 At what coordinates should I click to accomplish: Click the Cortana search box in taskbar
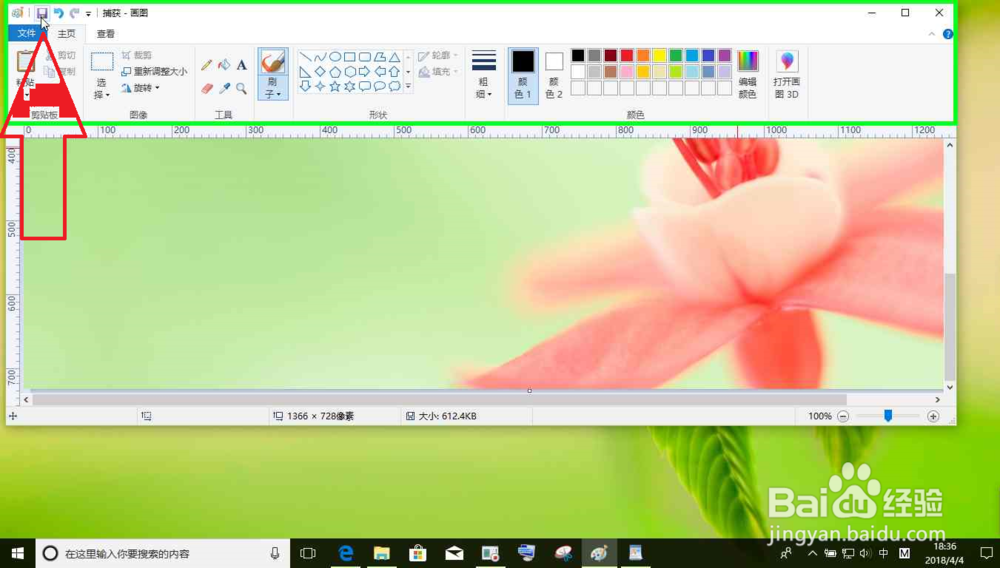(x=163, y=553)
